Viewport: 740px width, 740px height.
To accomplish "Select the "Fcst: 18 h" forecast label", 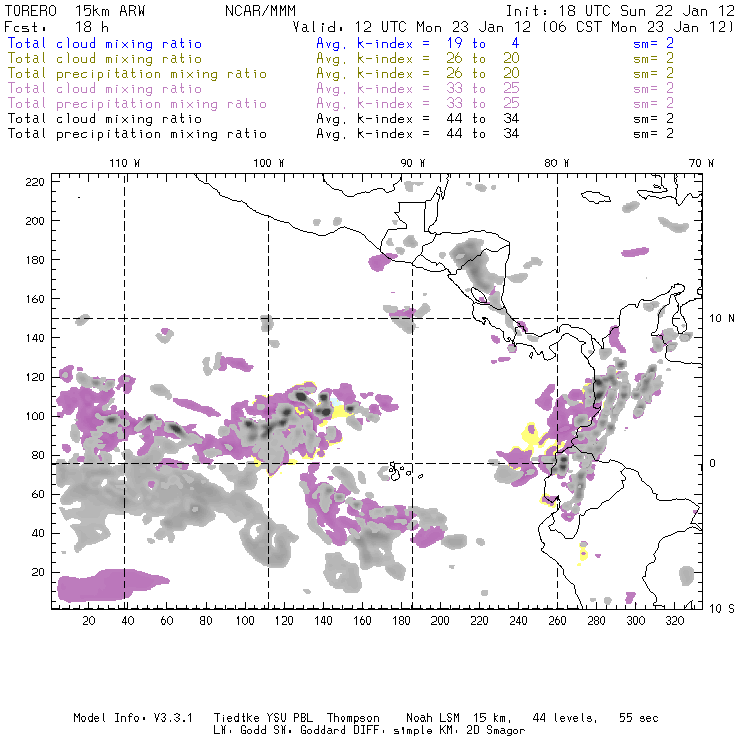I will click(56, 27).
